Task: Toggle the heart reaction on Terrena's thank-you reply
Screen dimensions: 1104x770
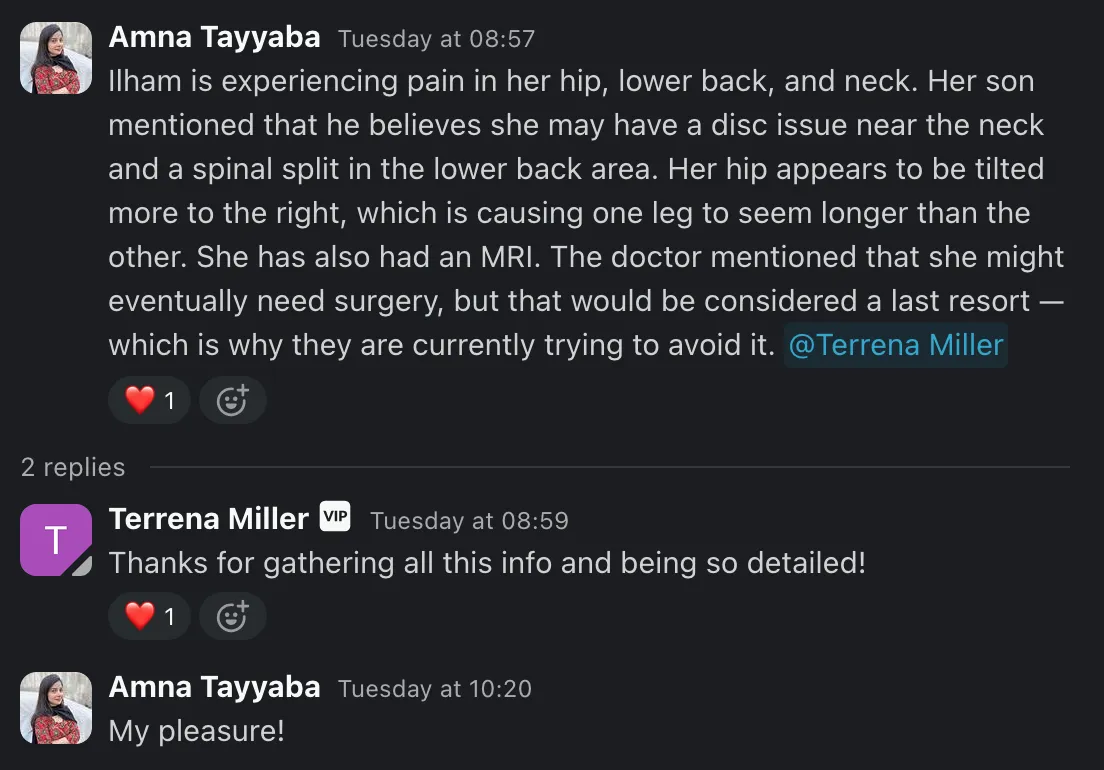Action: tap(149, 617)
